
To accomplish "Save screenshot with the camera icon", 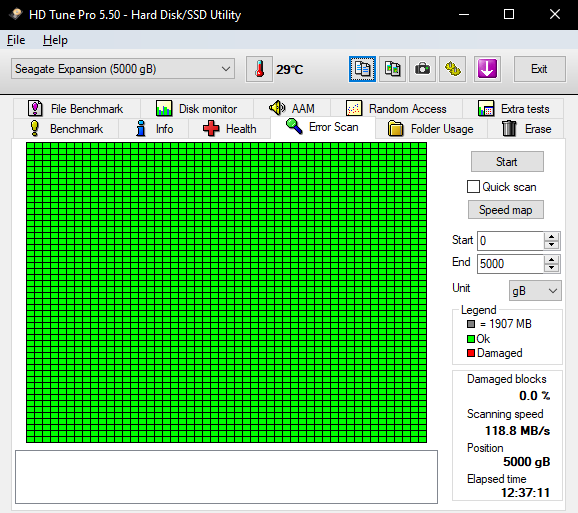I will [x=422, y=69].
